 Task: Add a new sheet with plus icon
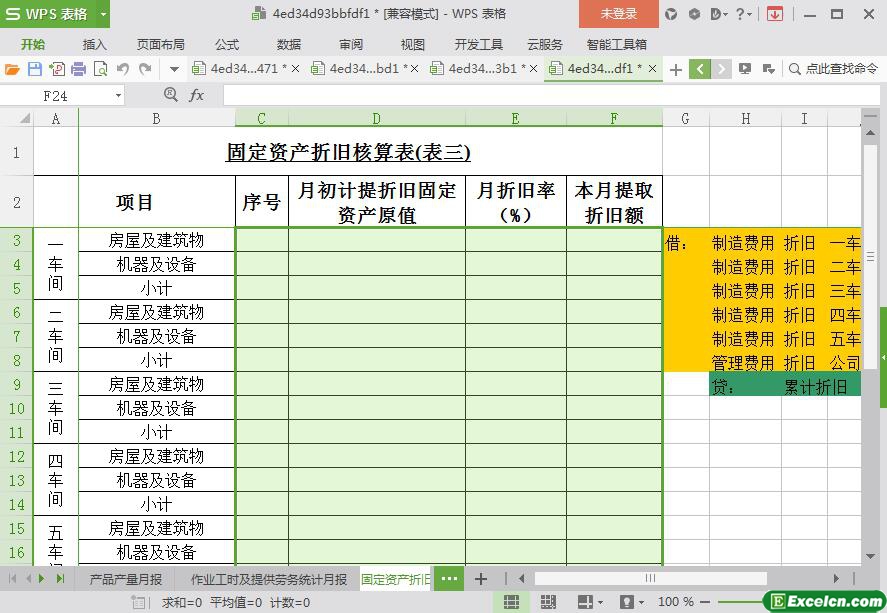click(x=481, y=579)
